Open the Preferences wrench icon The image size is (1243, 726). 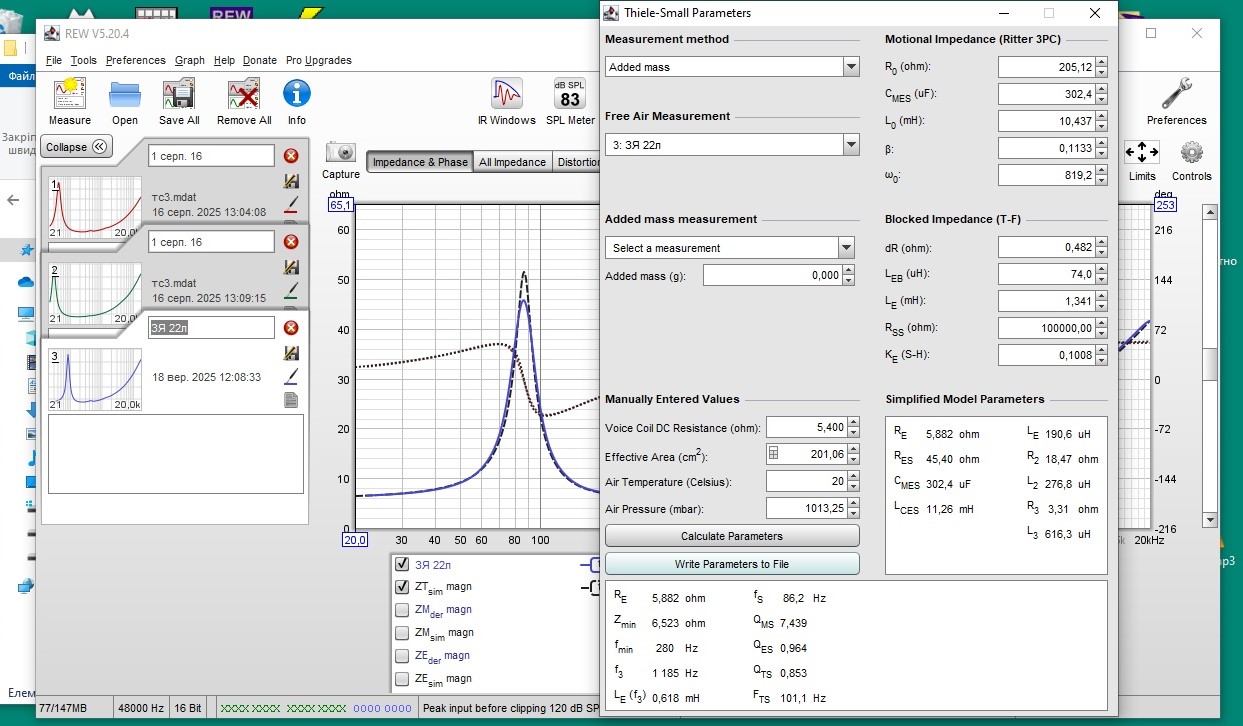[1176, 95]
